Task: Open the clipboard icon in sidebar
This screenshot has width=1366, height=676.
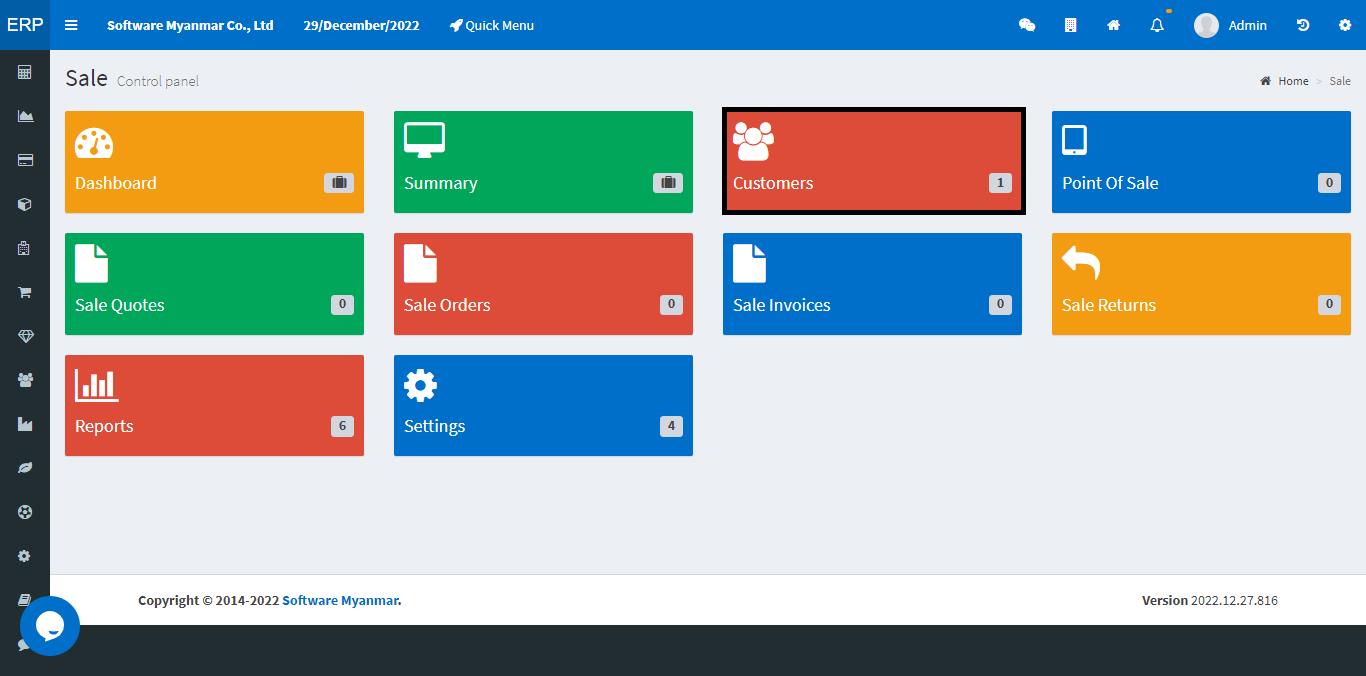Action: [x=25, y=248]
